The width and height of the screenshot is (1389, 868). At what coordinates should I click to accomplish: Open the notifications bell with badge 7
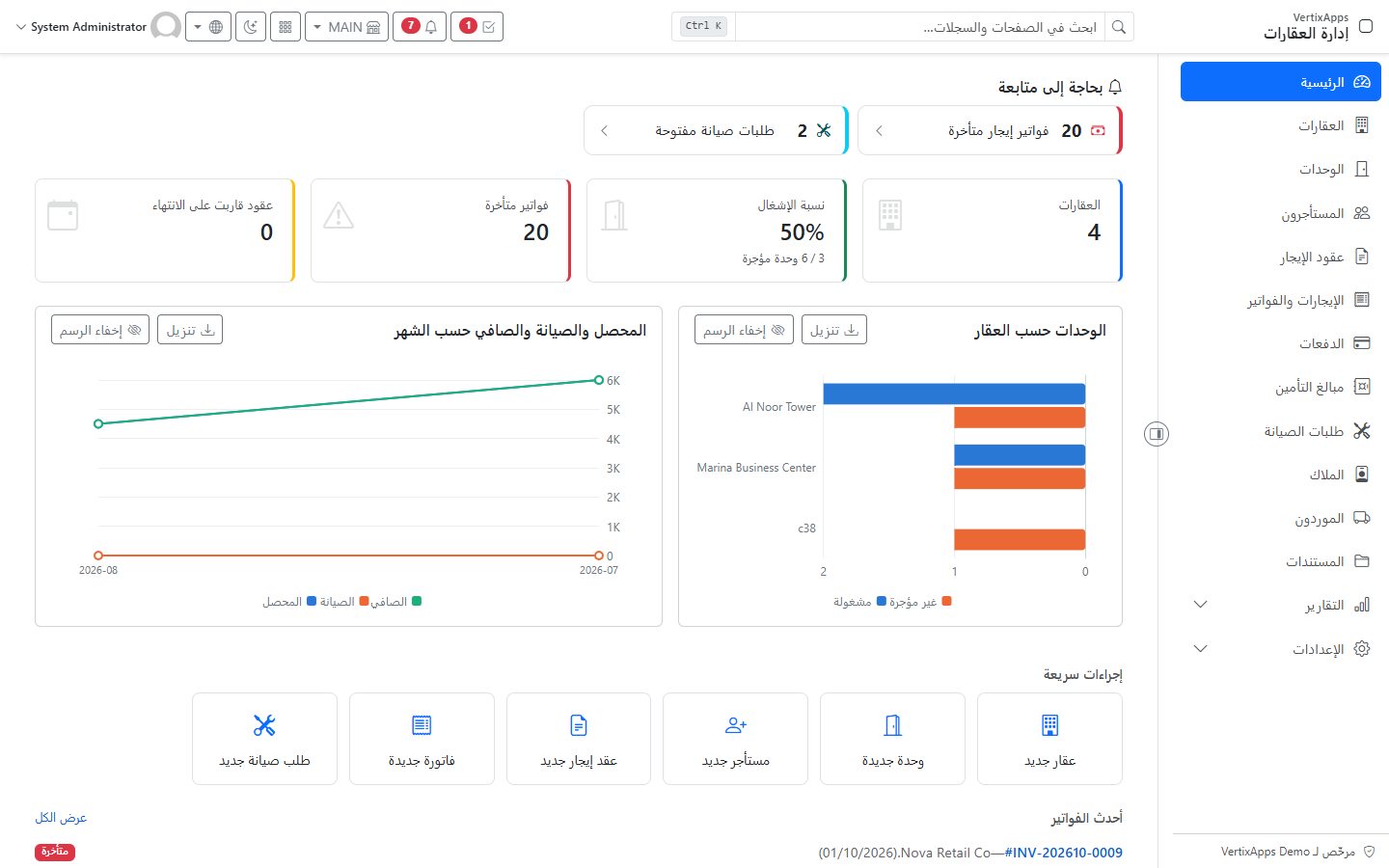pyautogui.click(x=420, y=27)
